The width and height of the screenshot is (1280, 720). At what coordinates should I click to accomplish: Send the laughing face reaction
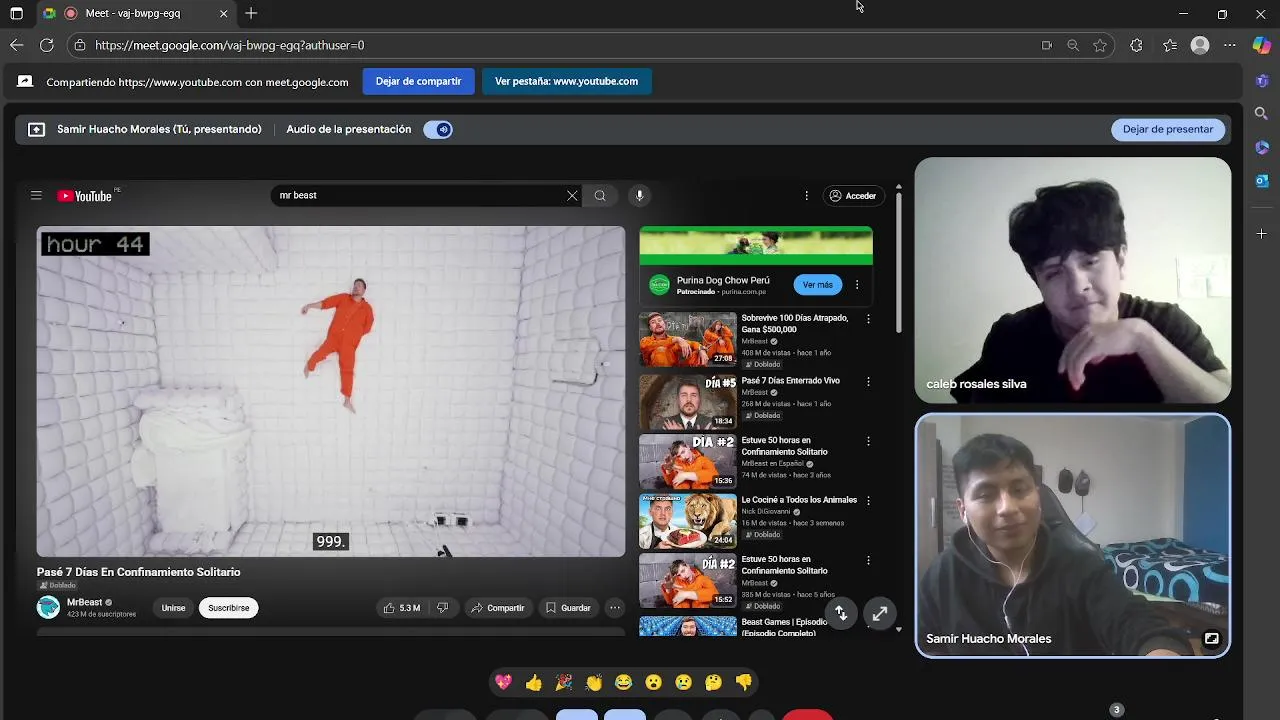point(624,682)
